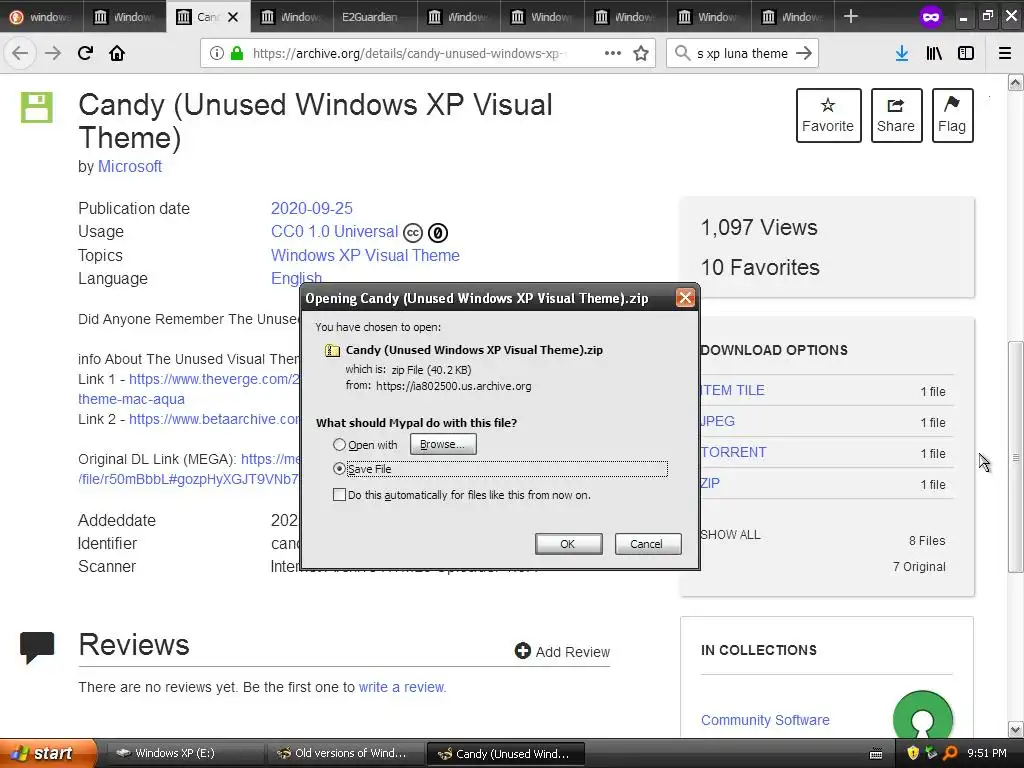Select the Save File radio button

[x=339, y=468]
